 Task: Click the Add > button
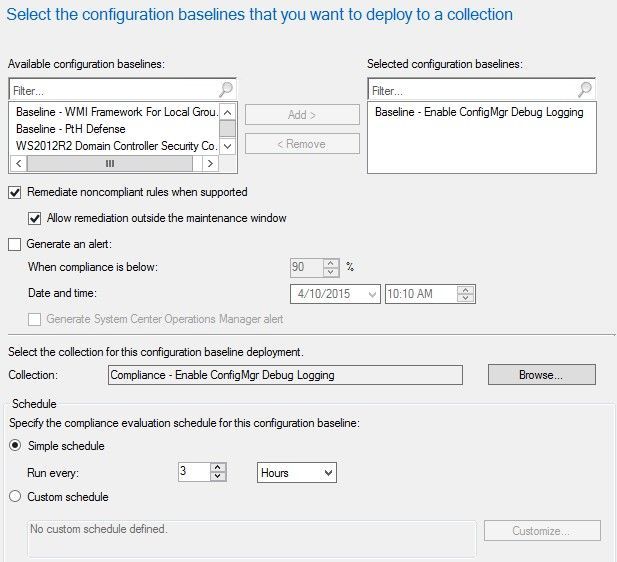coord(302,115)
